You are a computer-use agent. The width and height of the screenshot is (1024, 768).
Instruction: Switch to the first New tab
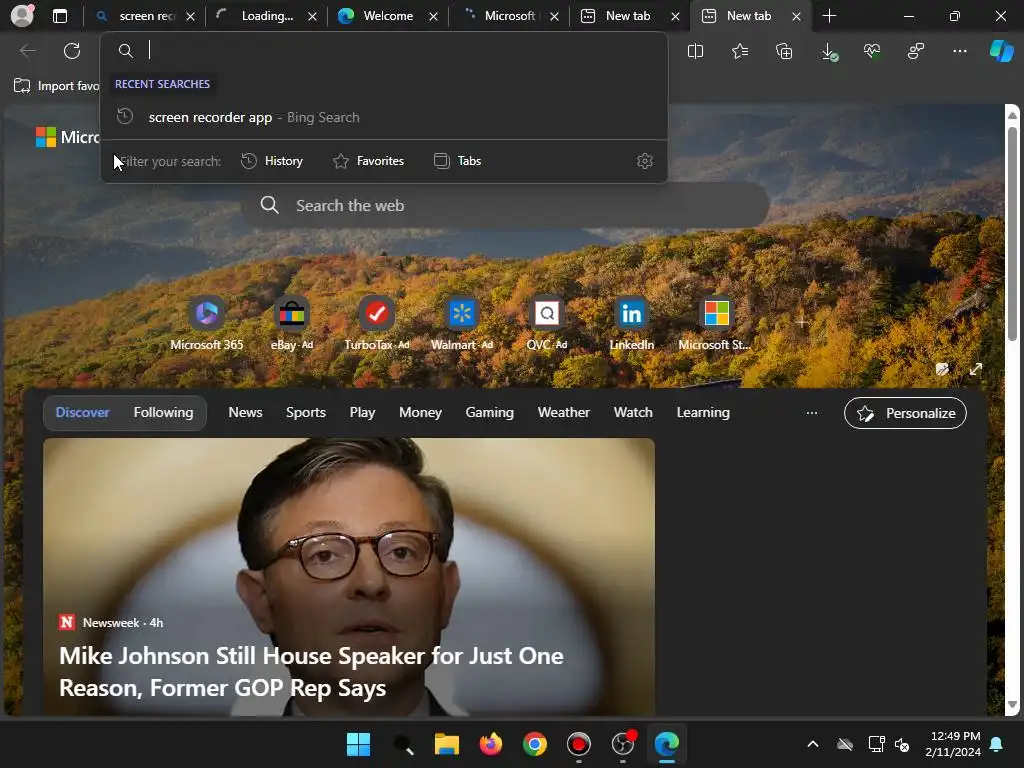pyautogui.click(x=620, y=16)
